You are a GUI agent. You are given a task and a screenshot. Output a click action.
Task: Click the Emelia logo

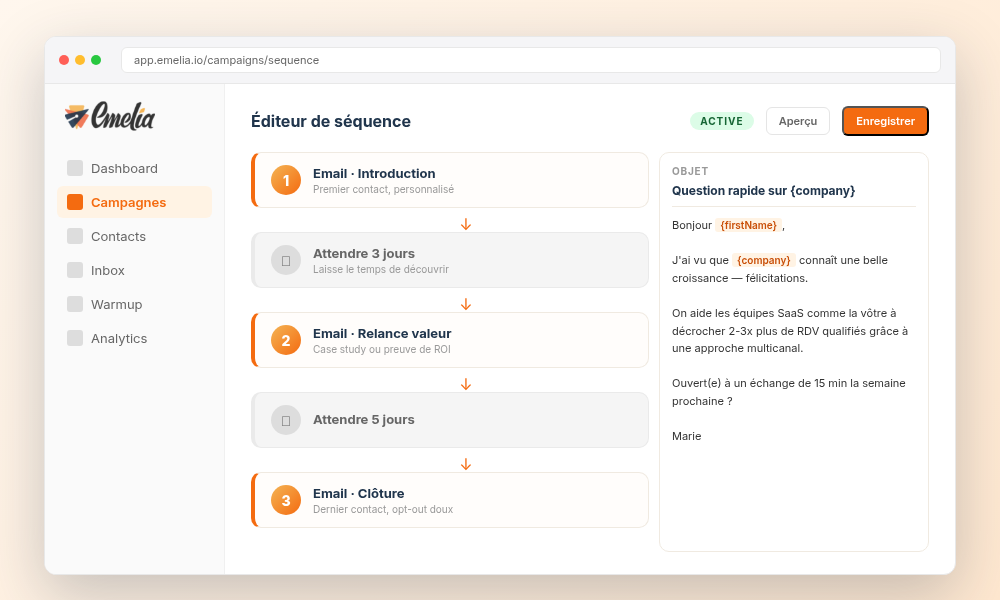109,116
